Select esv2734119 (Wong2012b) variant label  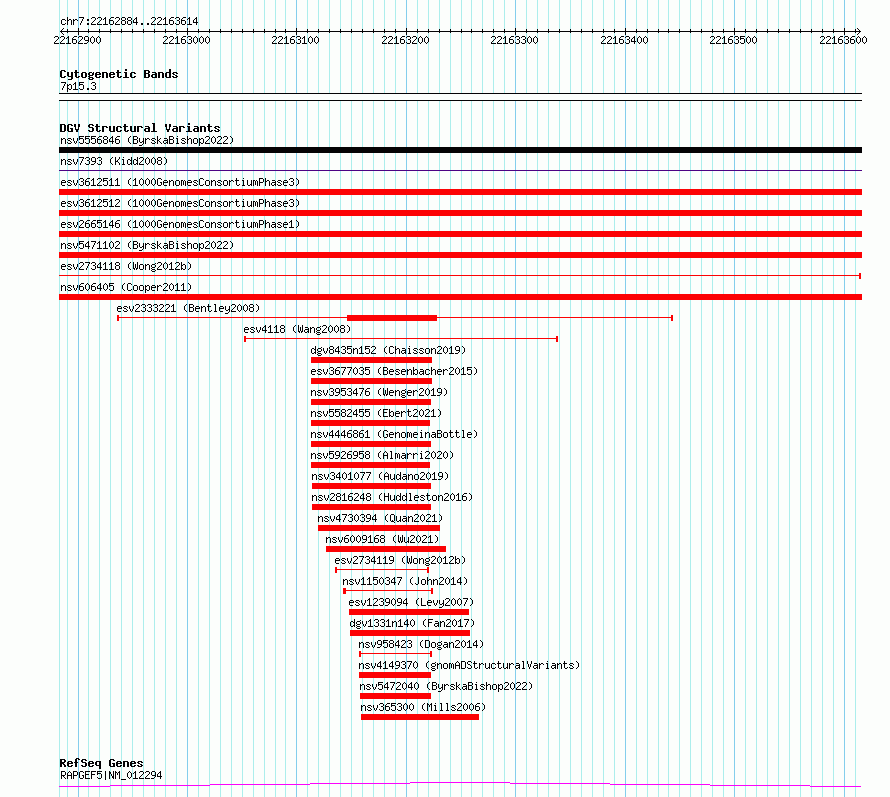point(400,560)
